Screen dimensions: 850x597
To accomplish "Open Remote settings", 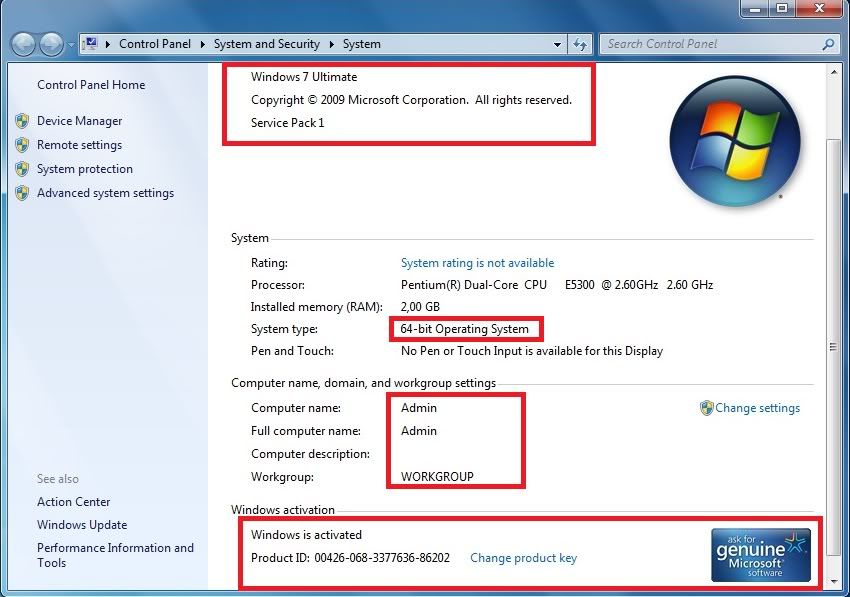I will [80, 145].
